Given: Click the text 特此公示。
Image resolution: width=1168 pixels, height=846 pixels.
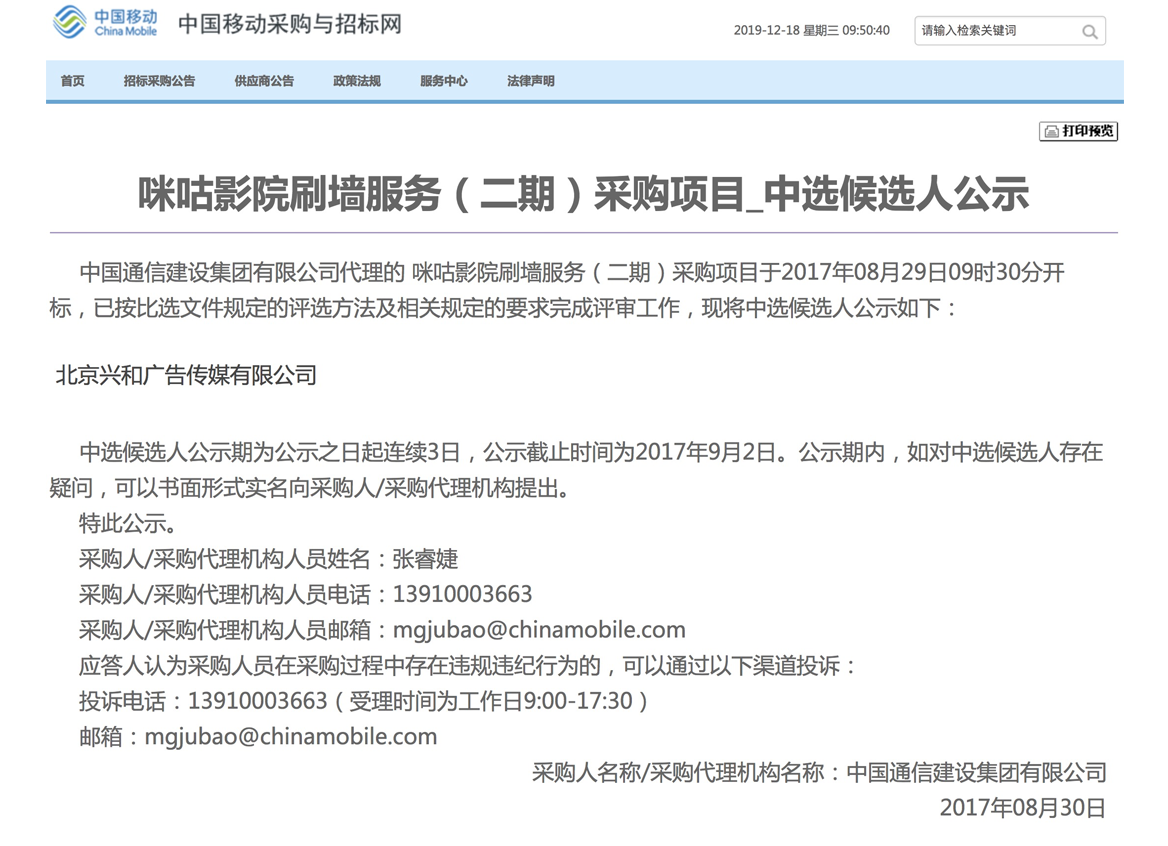Looking at the screenshot, I should (128, 523).
